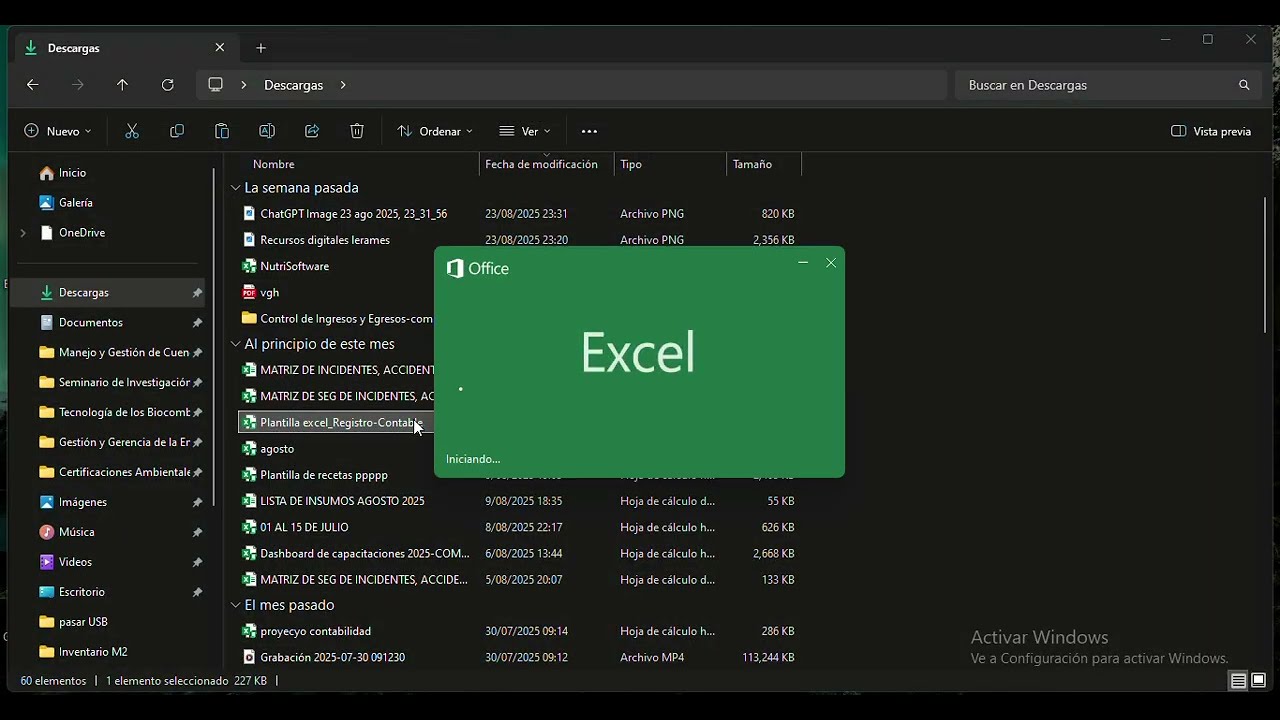The image size is (1280, 720).
Task: Open Galería in navigation pane
Action: pos(75,203)
